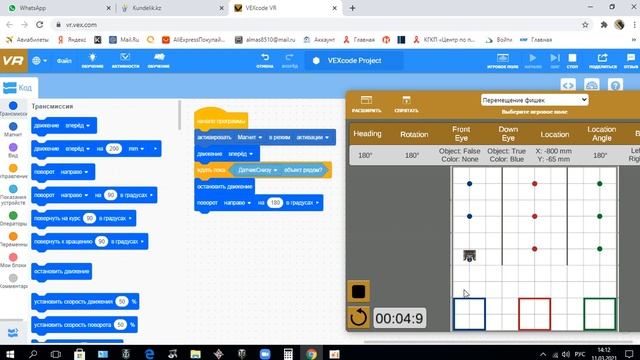Stop the playground with black square button
The width and height of the screenshot is (640, 360).
(358, 291)
